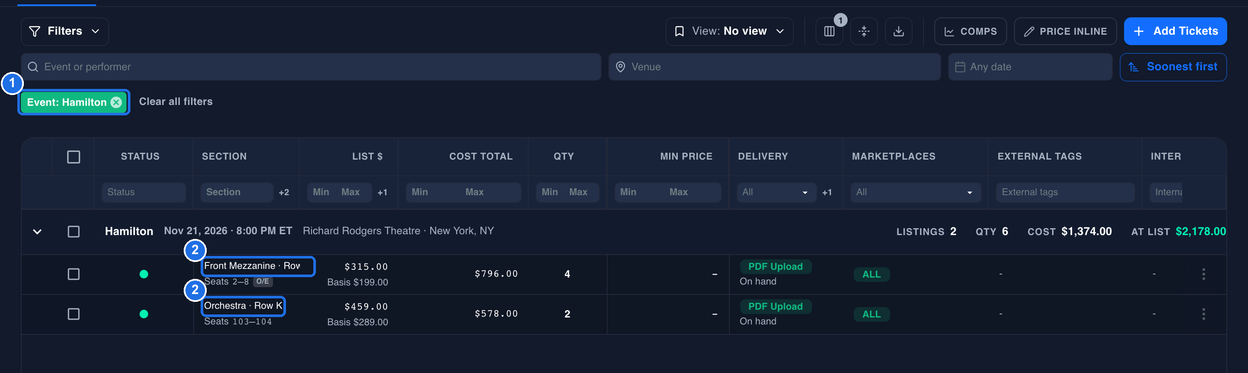This screenshot has height=373, width=1248.
Task: Open the Orchestra row options menu
Action: (x=1203, y=314)
